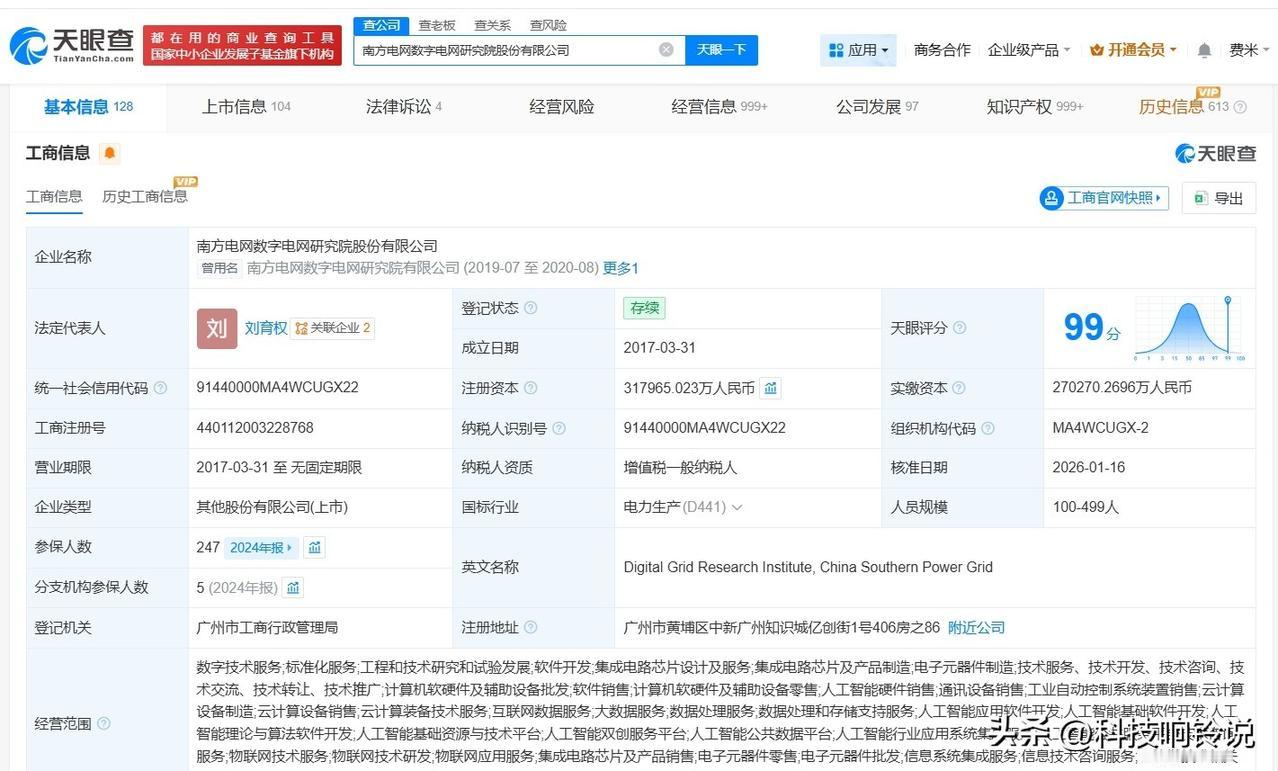Click the 广州市工商行政管理局 registration authority
This screenshot has width=1278, height=771.
click(x=267, y=627)
